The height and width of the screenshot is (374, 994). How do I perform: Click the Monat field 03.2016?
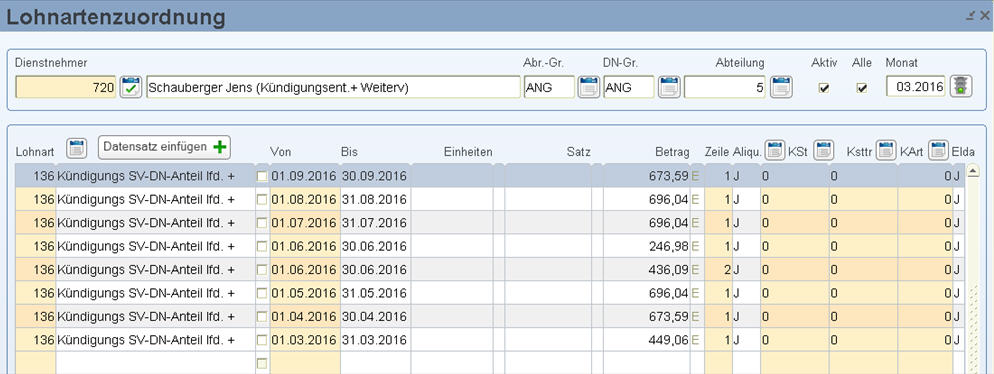[x=916, y=87]
